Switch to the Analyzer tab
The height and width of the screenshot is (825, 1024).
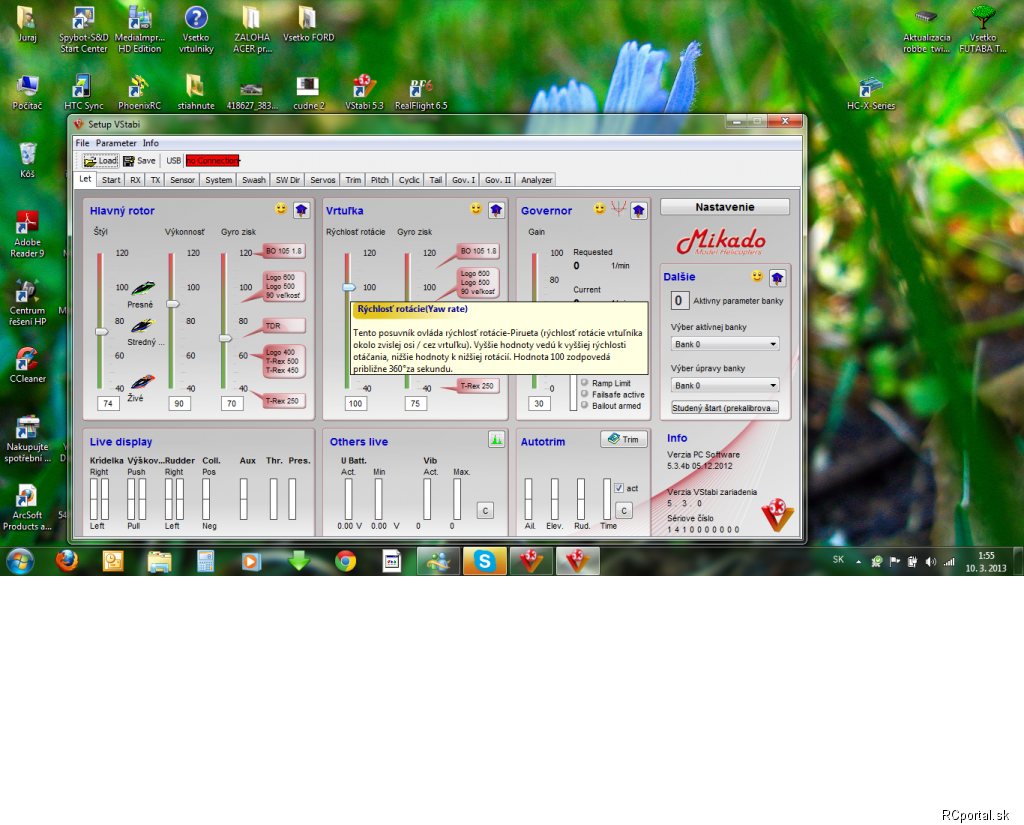[x=537, y=180]
